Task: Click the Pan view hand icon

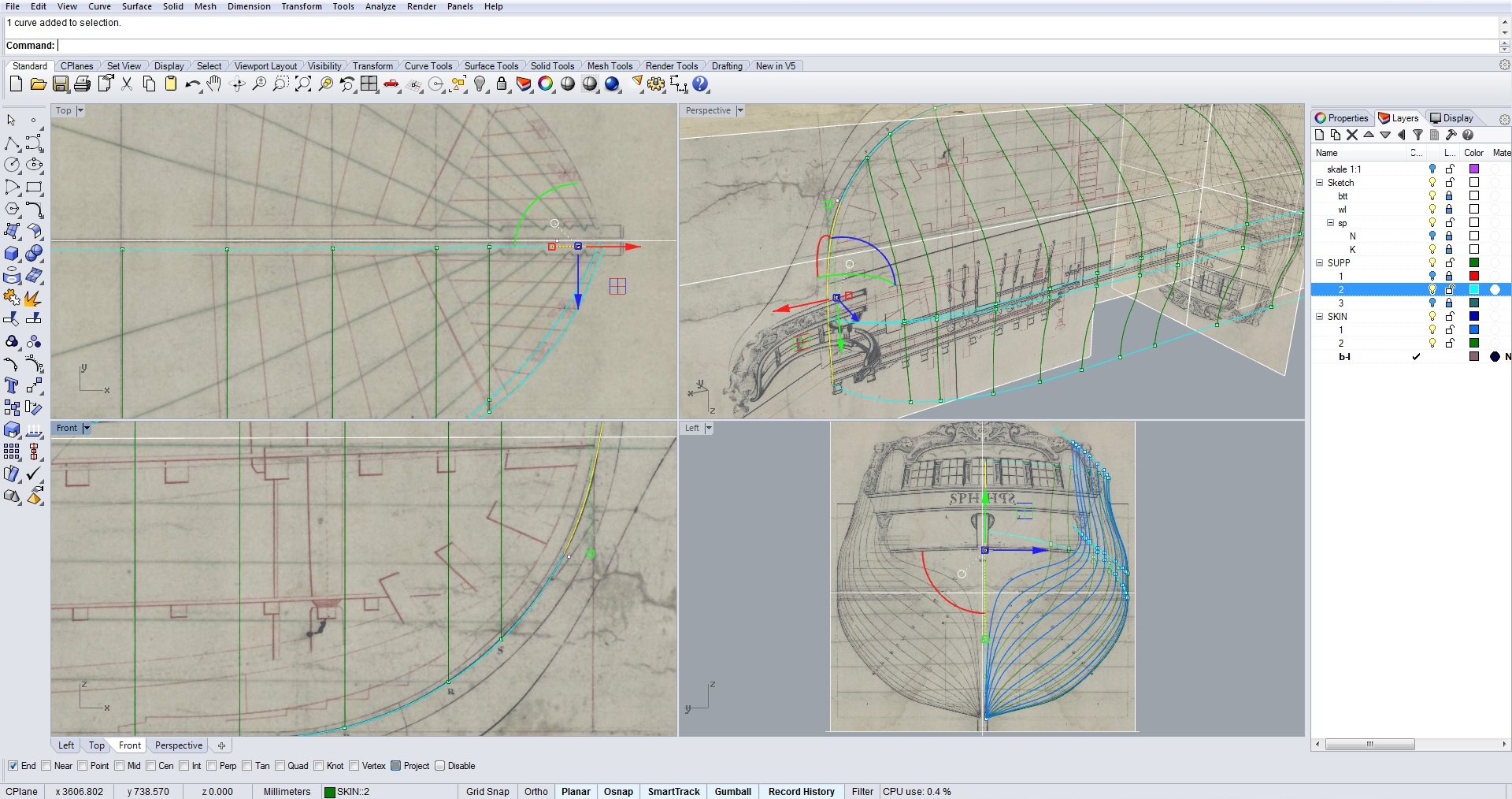Action: pos(214,84)
